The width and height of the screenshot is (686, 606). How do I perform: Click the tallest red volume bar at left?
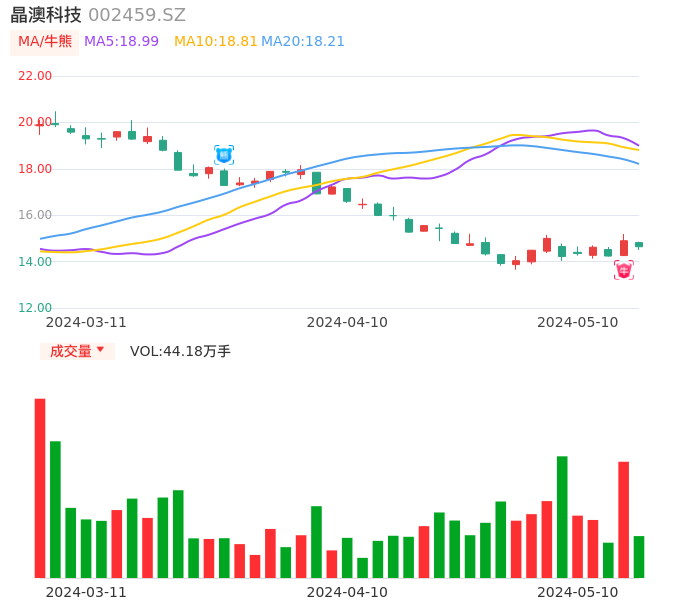(40, 488)
